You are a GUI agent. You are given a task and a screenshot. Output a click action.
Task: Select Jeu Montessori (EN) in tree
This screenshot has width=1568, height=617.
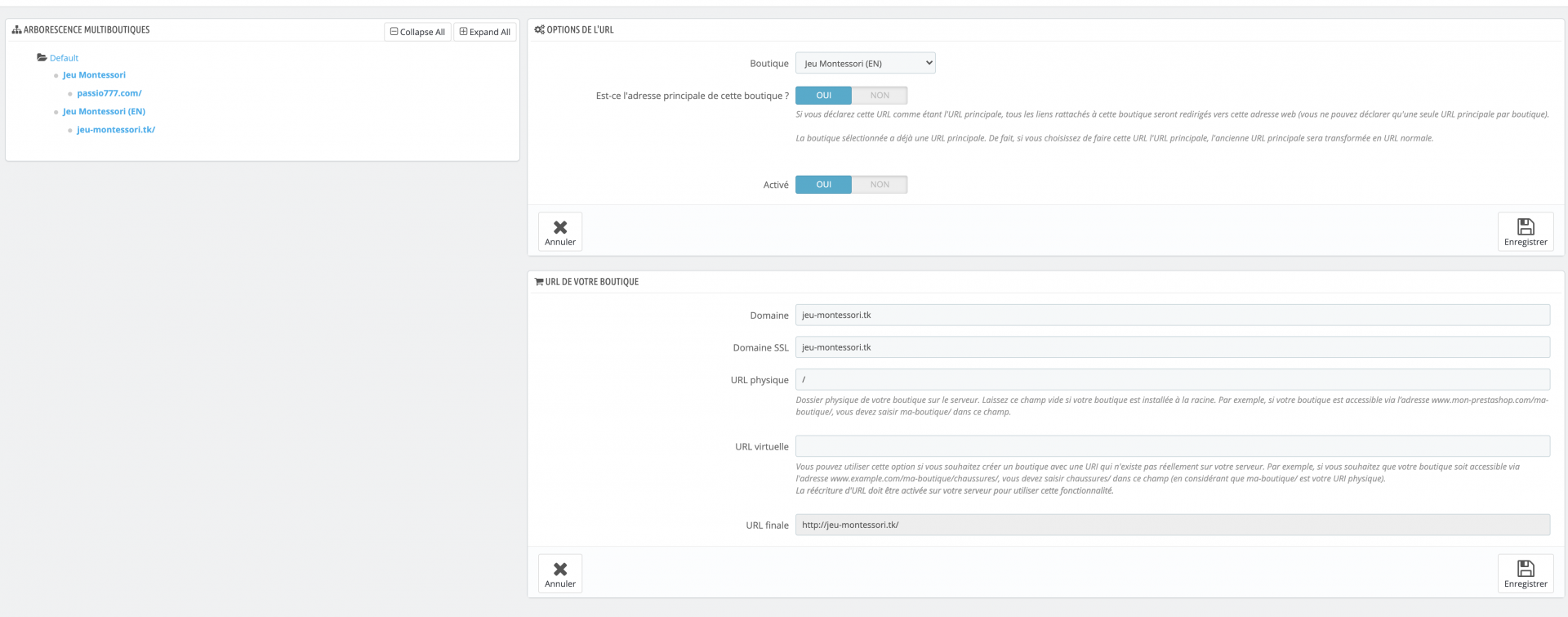pyautogui.click(x=104, y=111)
